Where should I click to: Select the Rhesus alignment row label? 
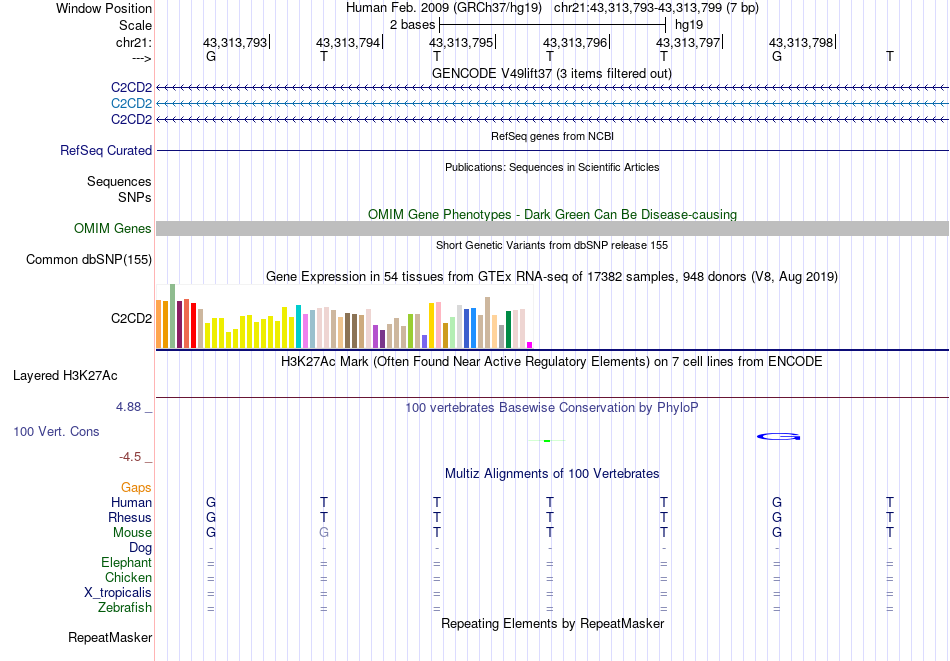pos(130,517)
